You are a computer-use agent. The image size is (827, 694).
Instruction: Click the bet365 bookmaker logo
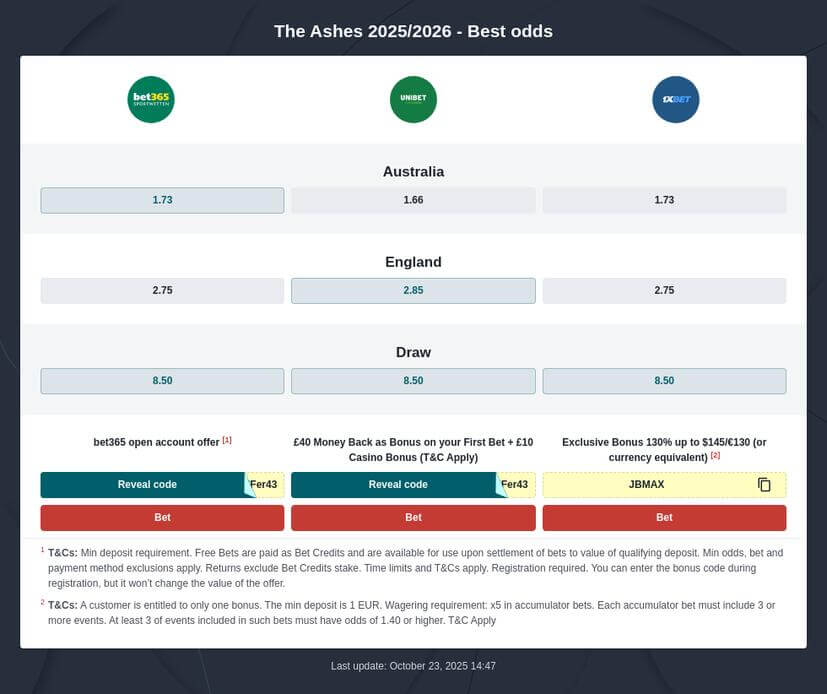pos(151,100)
